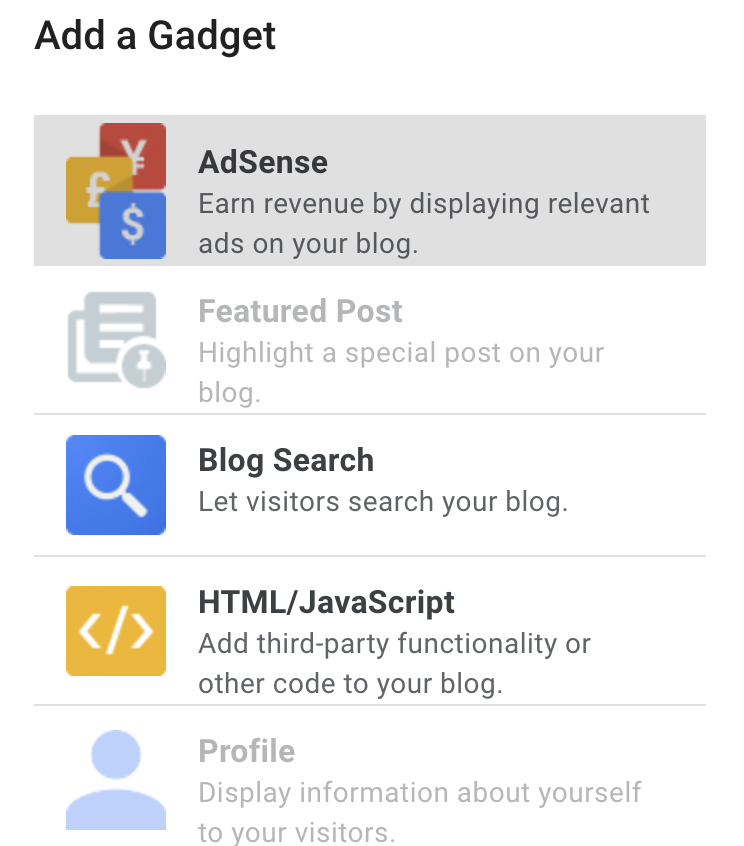
Task: Click the HTML/JavaScript code brackets icon
Action: click(116, 631)
